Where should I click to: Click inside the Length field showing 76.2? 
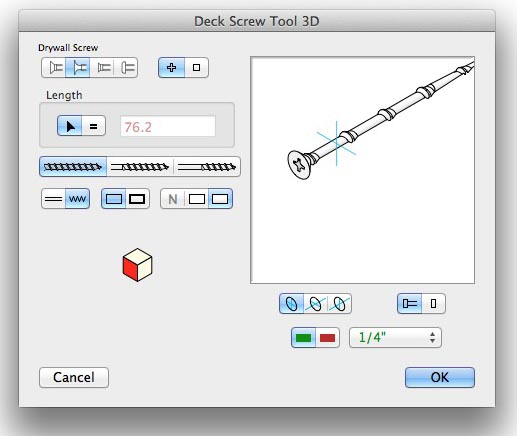pyautogui.click(x=168, y=126)
